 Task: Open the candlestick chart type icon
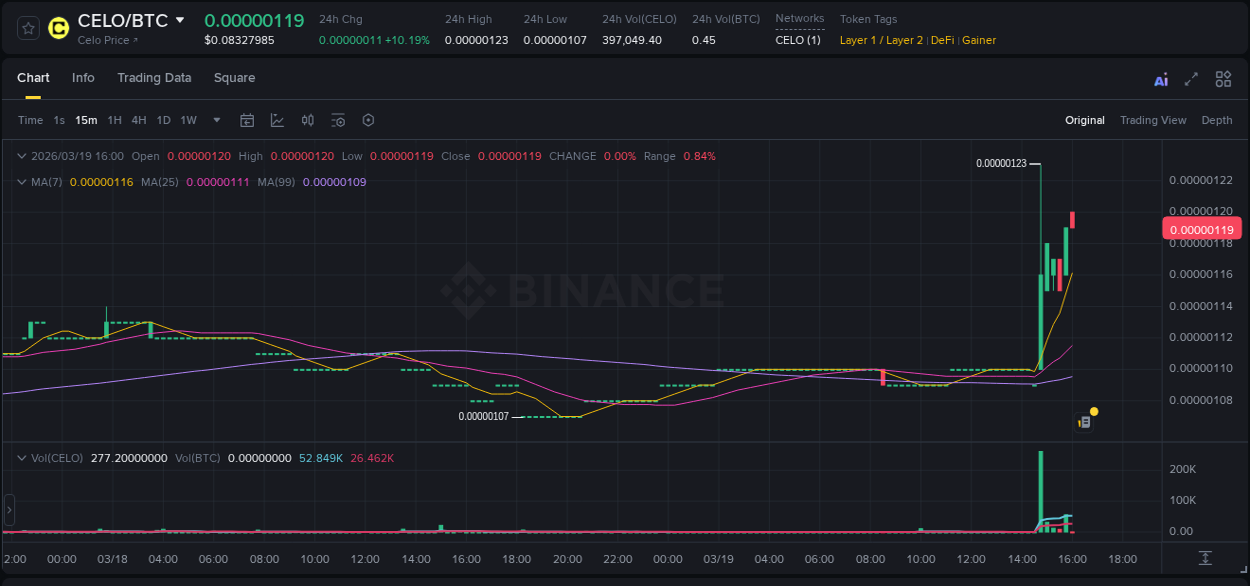[307, 120]
